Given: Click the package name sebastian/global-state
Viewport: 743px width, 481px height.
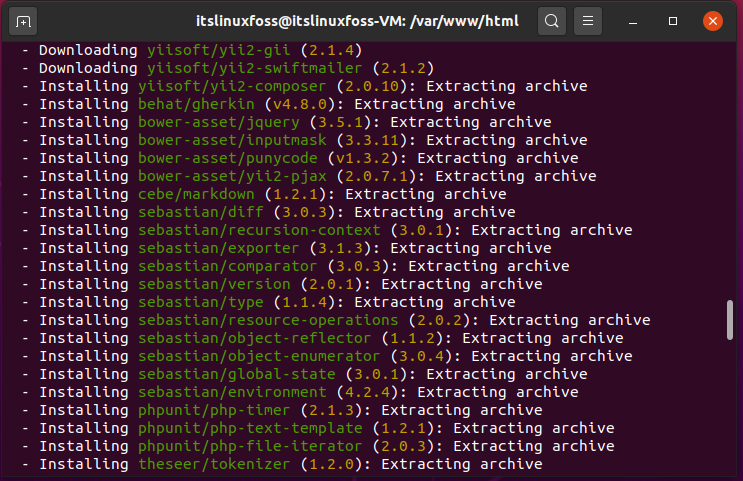Looking at the screenshot, I should (237, 374).
